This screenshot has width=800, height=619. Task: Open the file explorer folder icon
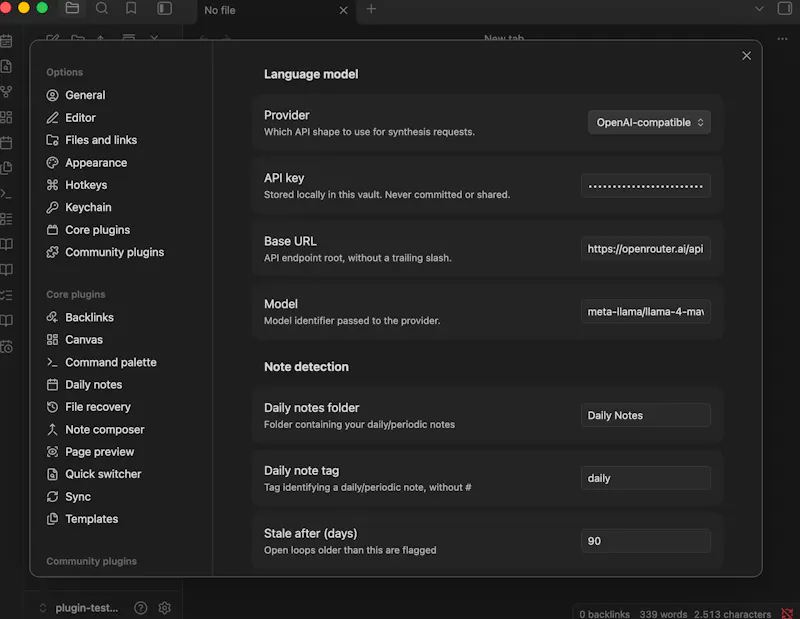pyautogui.click(x=72, y=8)
